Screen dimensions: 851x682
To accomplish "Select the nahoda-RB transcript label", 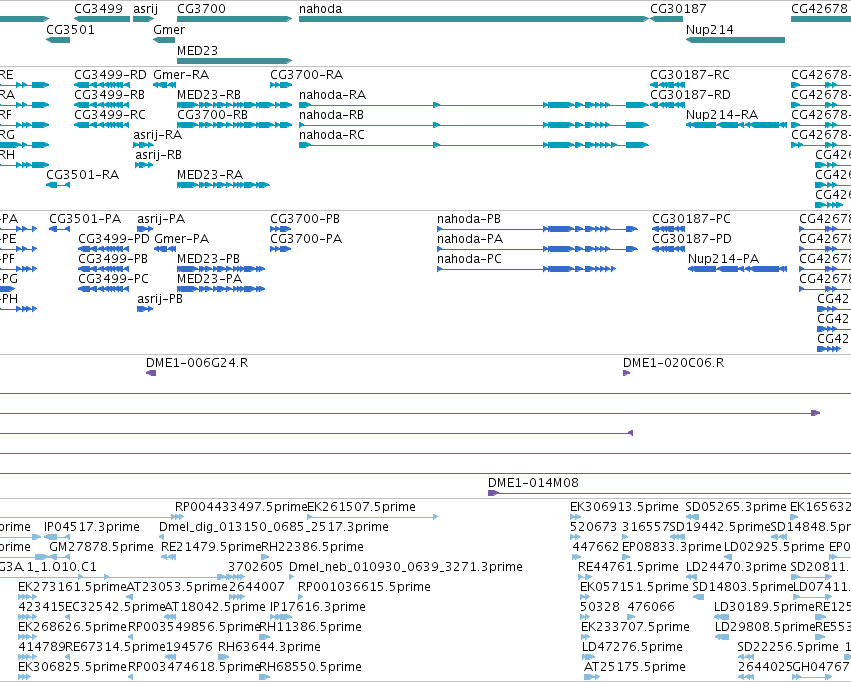I will 331,115.
